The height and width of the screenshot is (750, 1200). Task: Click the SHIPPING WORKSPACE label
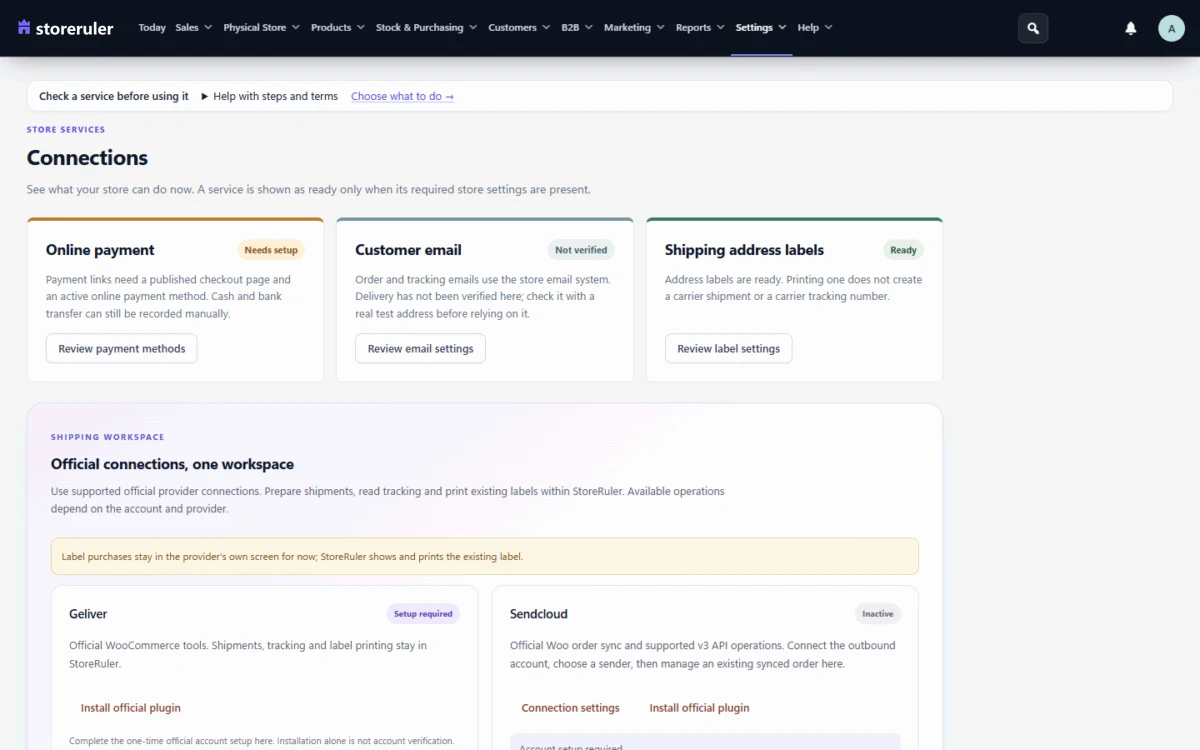coord(108,437)
